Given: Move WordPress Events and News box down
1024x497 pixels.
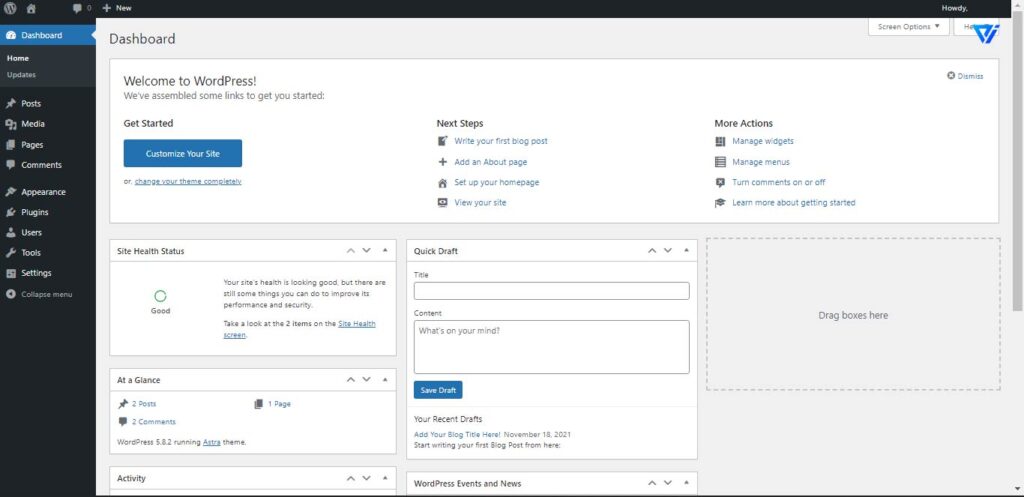Looking at the screenshot, I should point(667,483).
